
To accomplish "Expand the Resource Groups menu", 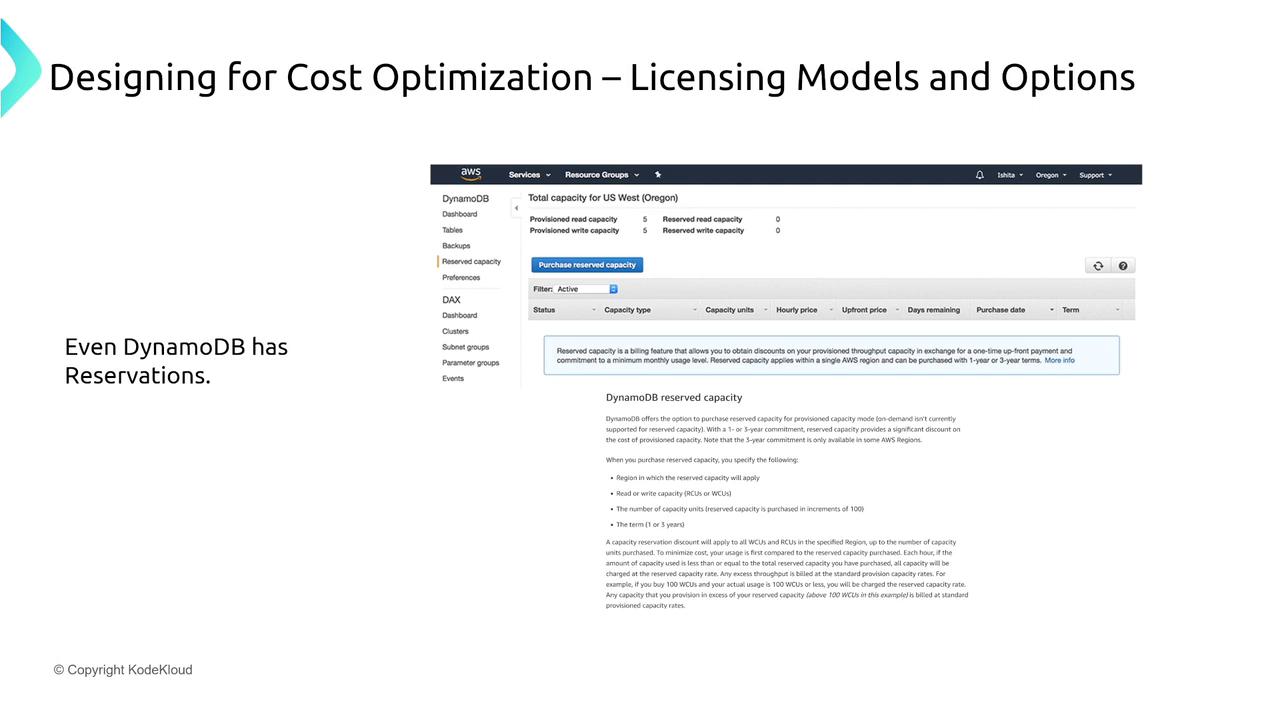I will pyautogui.click(x=601, y=175).
